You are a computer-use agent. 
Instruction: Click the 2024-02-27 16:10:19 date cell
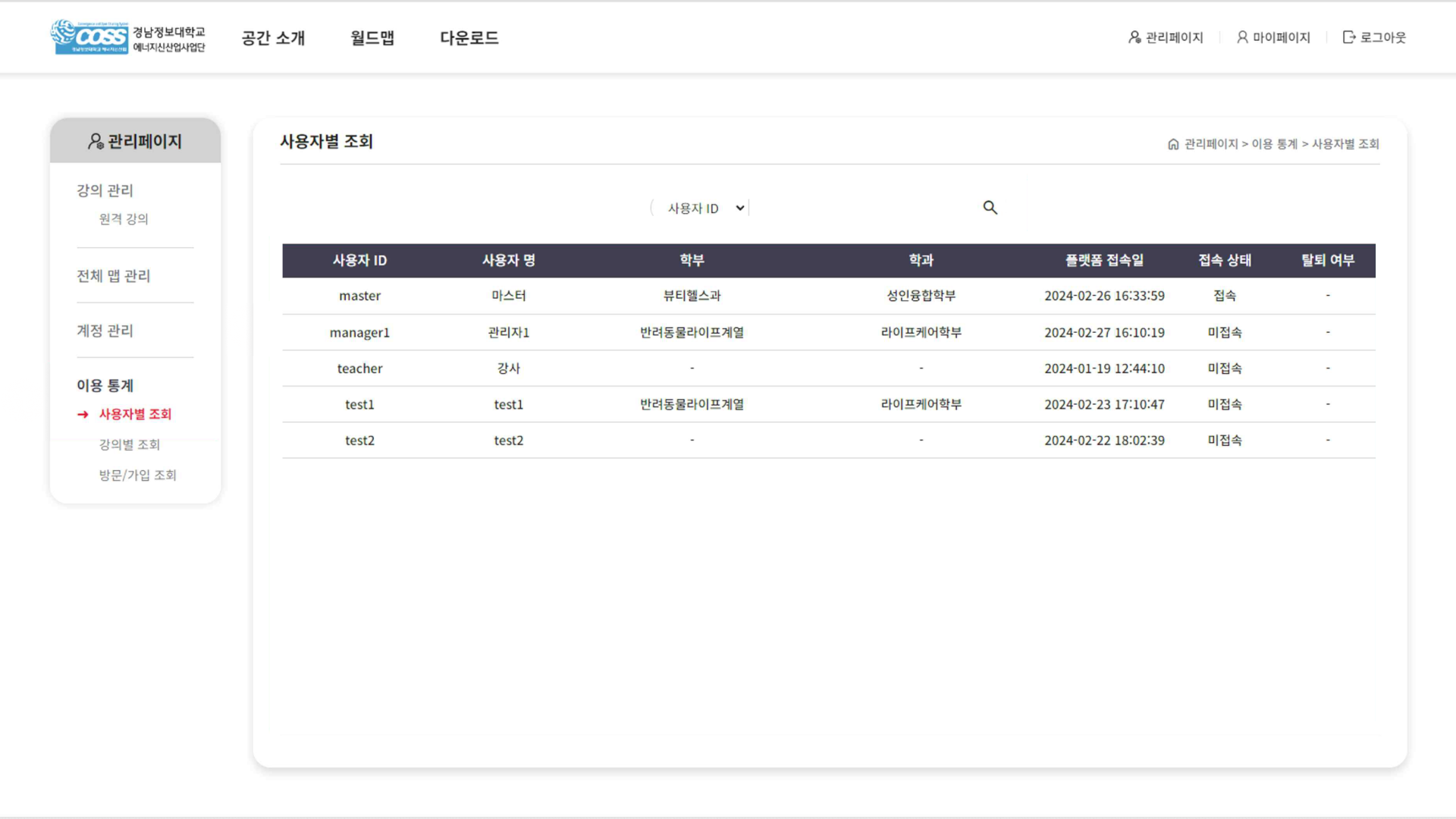pos(1104,332)
